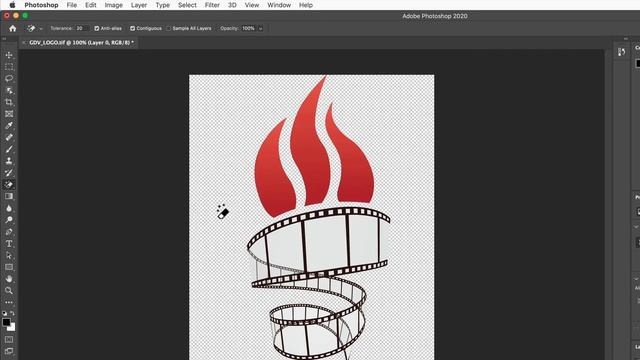Select the Zoom tool
Image resolution: width=640 pixels, height=360 pixels.
coord(9,291)
